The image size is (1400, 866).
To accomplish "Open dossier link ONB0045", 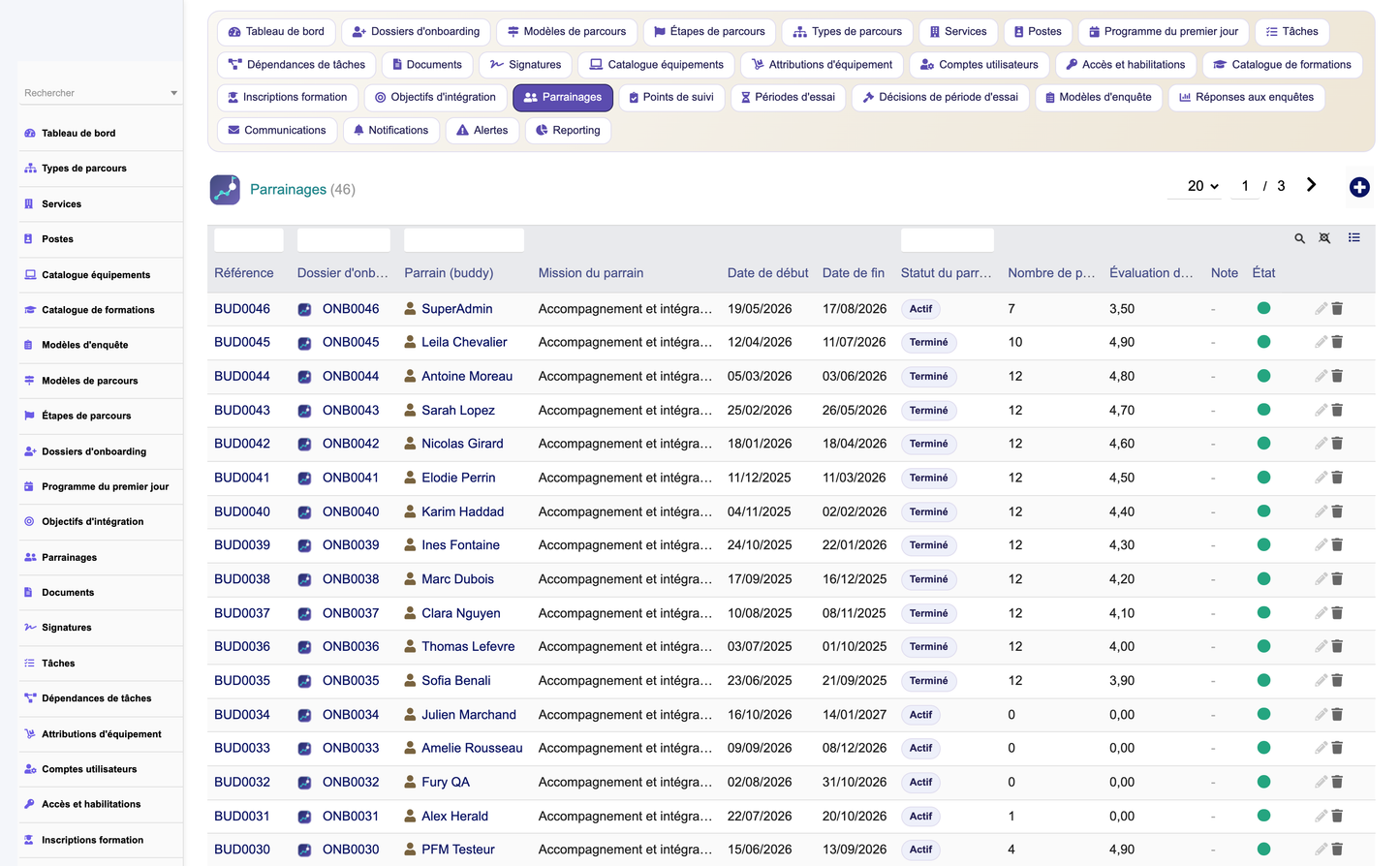I will pos(351,342).
